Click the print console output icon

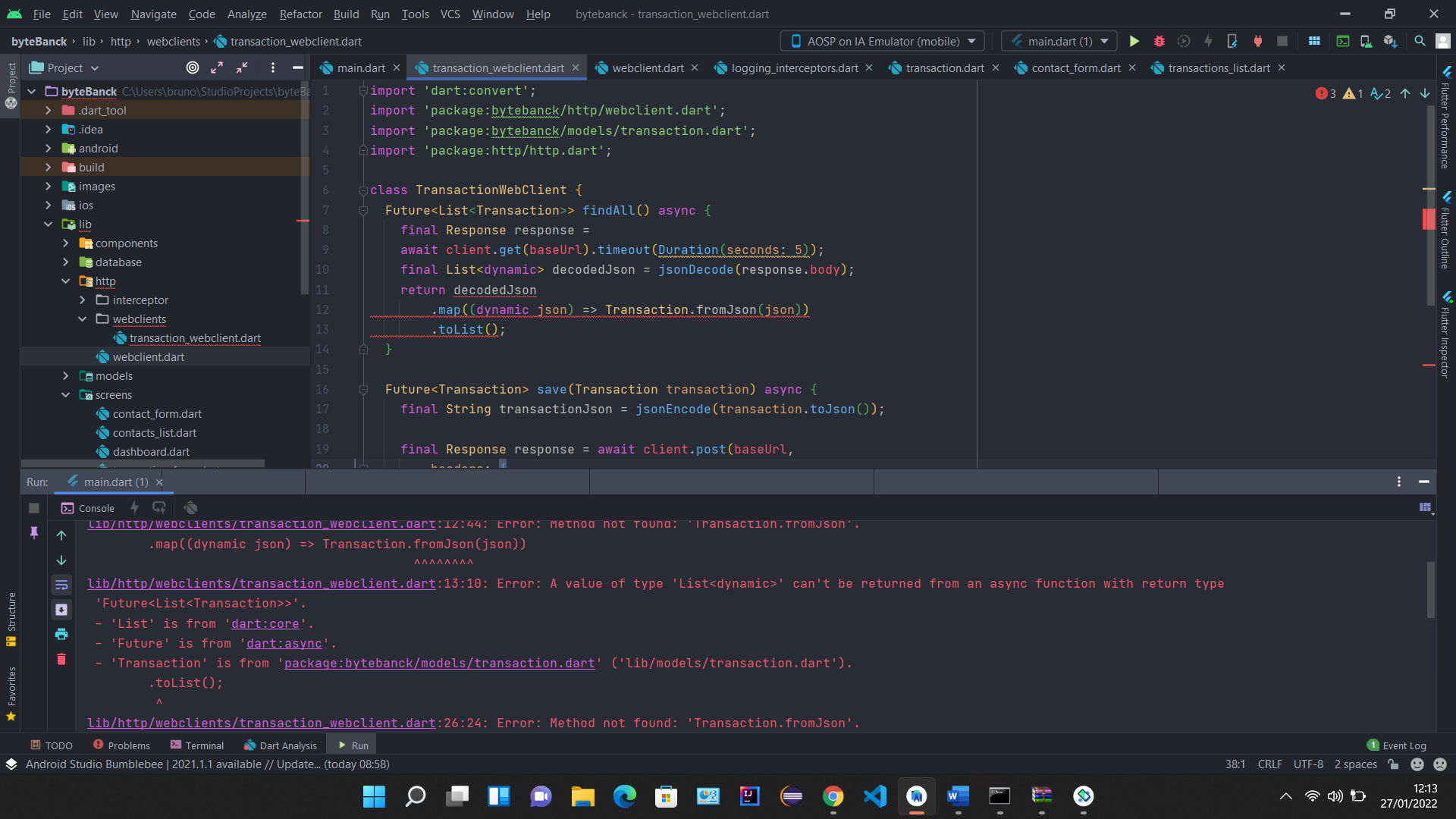pyautogui.click(x=61, y=634)
